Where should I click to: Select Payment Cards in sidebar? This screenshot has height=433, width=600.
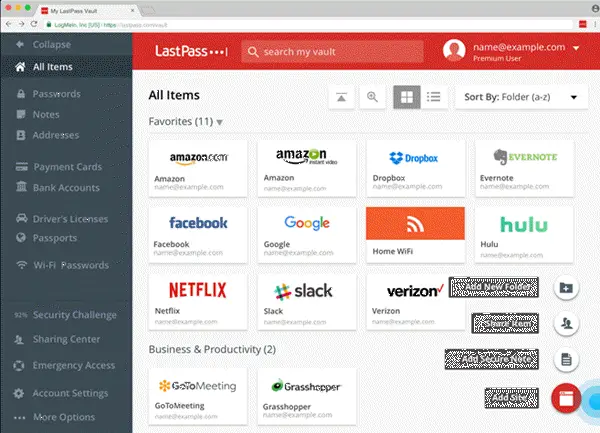(66, 167)
